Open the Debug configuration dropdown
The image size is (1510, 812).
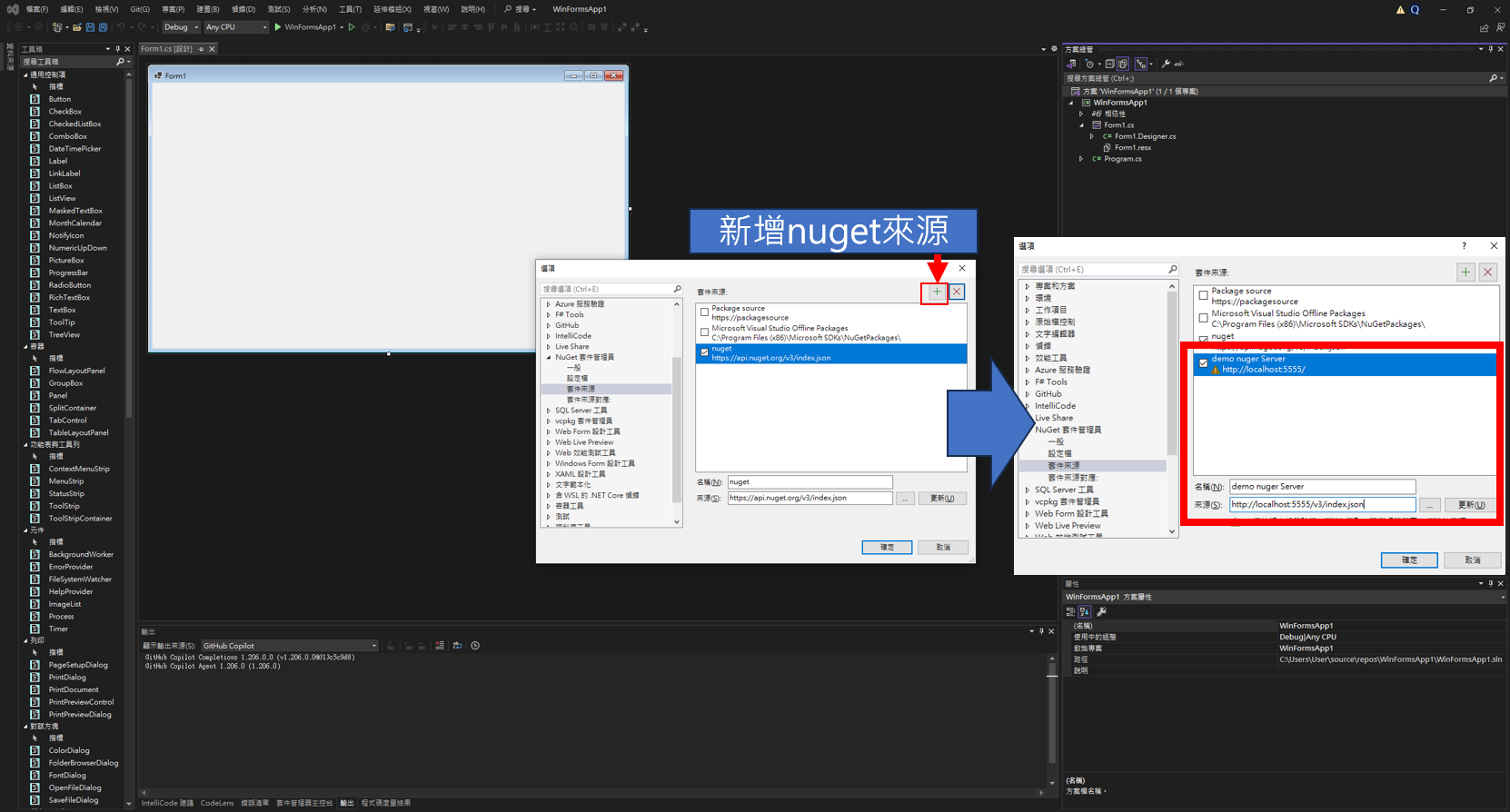click(x=181, y=27)
